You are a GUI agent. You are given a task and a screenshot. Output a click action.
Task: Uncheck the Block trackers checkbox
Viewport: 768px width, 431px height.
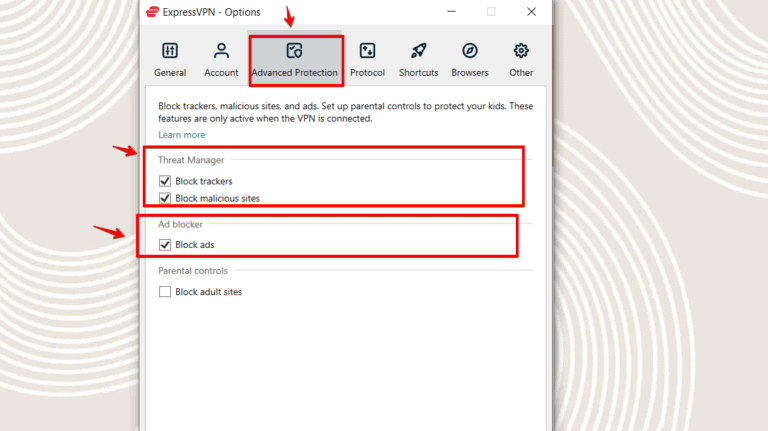click(165, 181)
